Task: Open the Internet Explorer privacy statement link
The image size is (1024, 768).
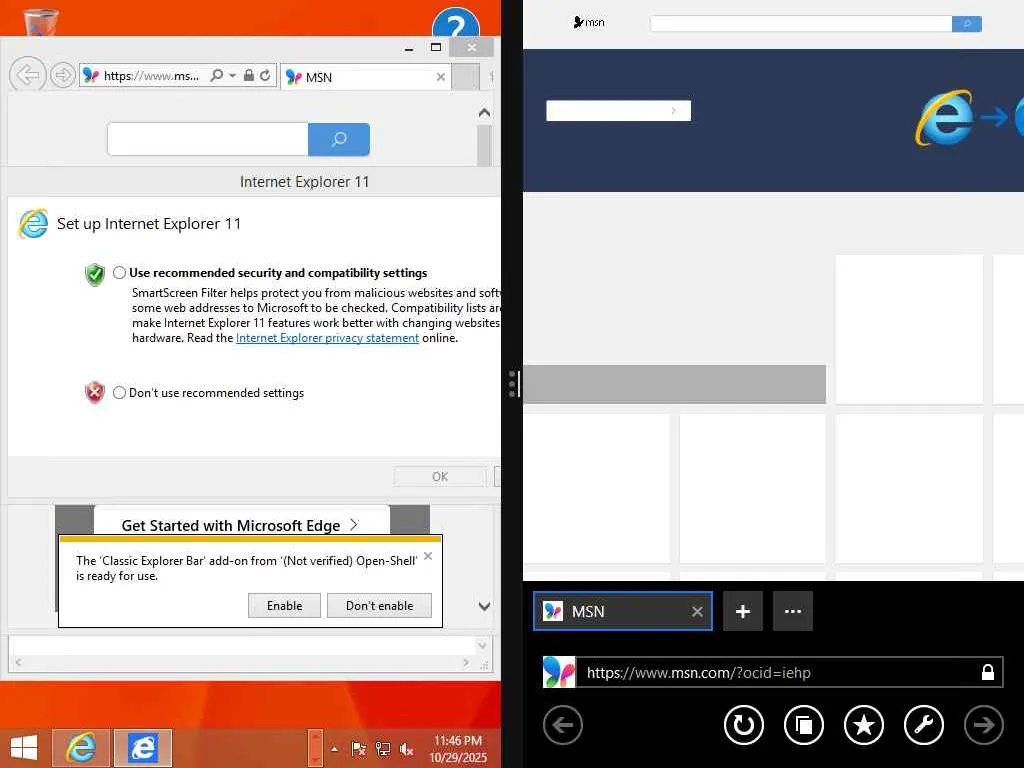Action: pos(327,338)
